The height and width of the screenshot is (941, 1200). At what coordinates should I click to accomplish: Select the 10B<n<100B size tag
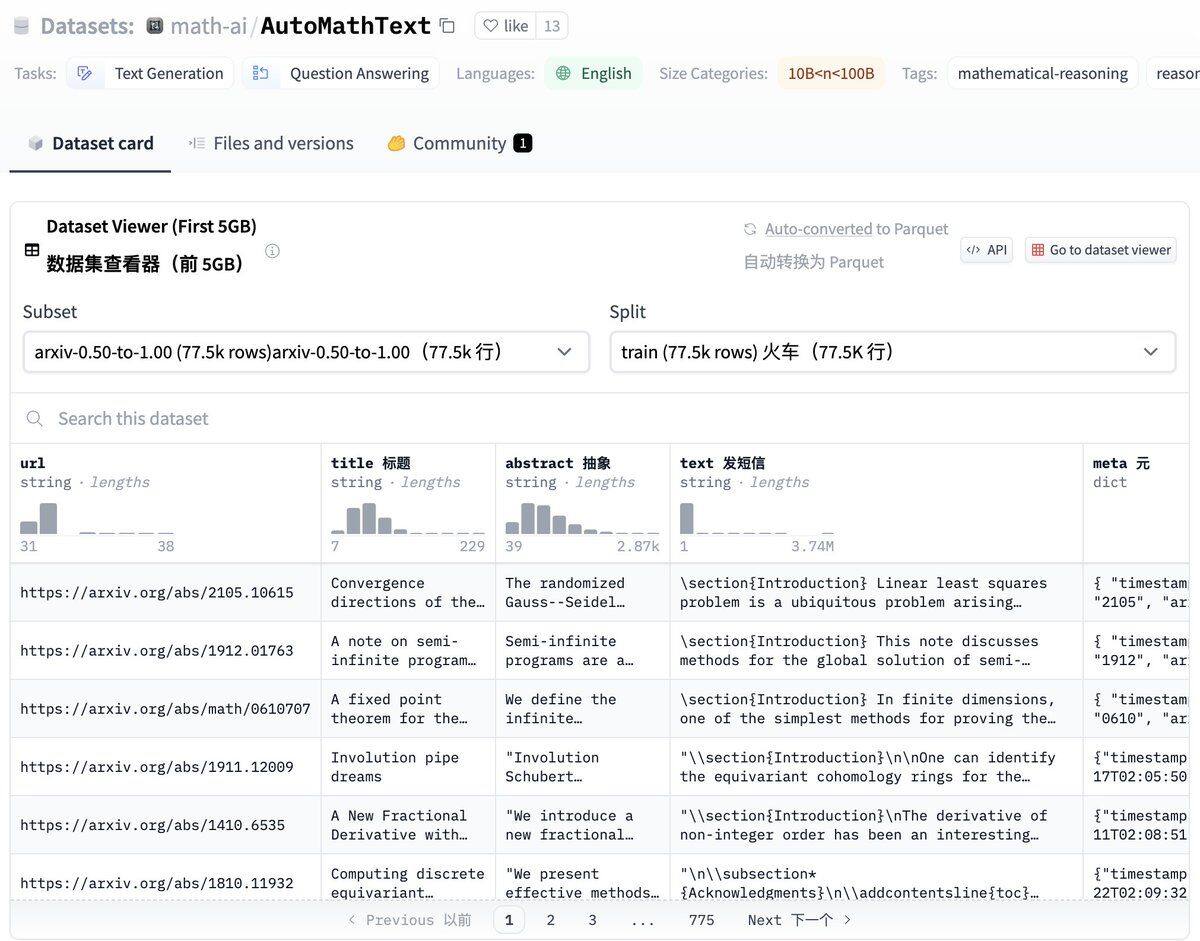pos(831,73)
